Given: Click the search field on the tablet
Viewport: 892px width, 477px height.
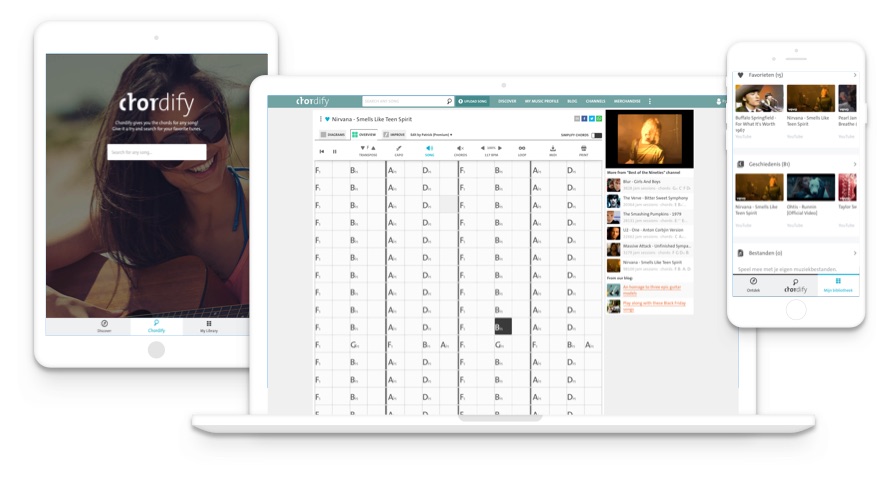Looking at the screenshot, I should pos(156,152).
